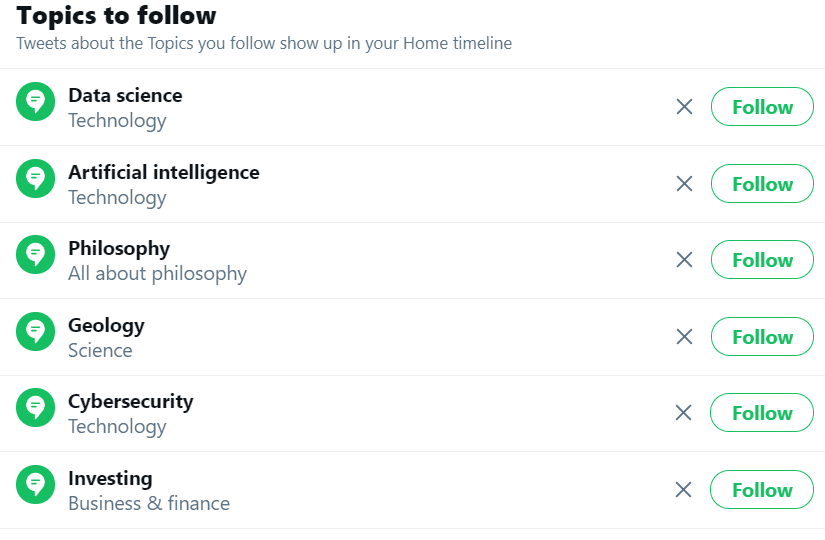Click the Geology topic icon
Screen dimensions: 825x540
coord(35,332)
